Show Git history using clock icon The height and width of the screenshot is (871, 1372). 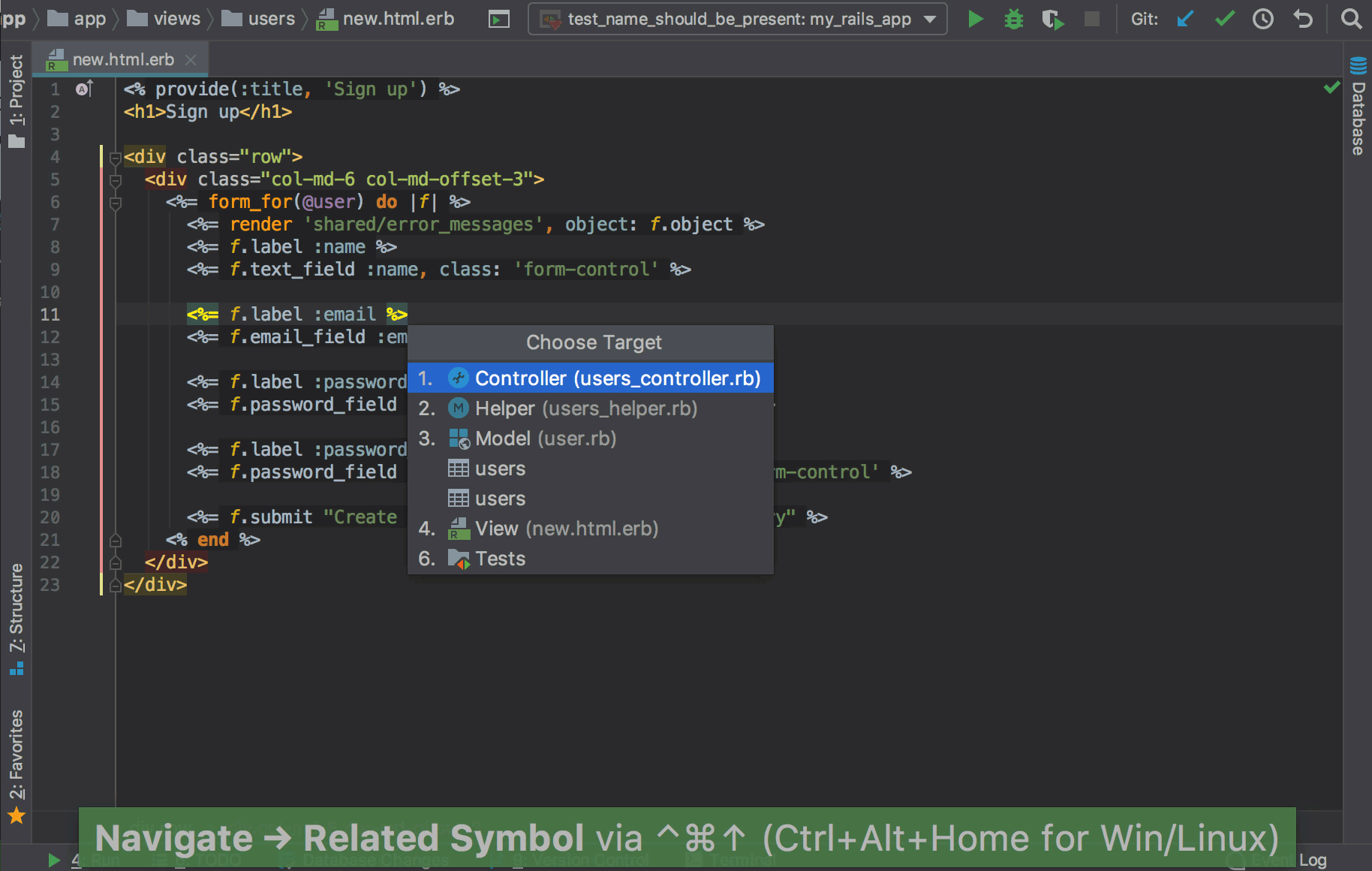point(1263,19)
